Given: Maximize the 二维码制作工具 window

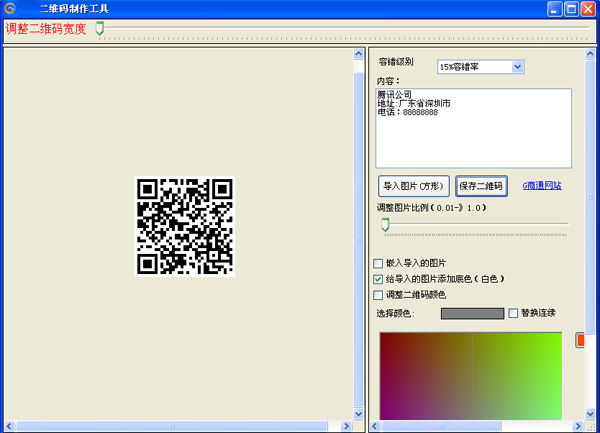Looking at the screenshot, I should (571, 9).
